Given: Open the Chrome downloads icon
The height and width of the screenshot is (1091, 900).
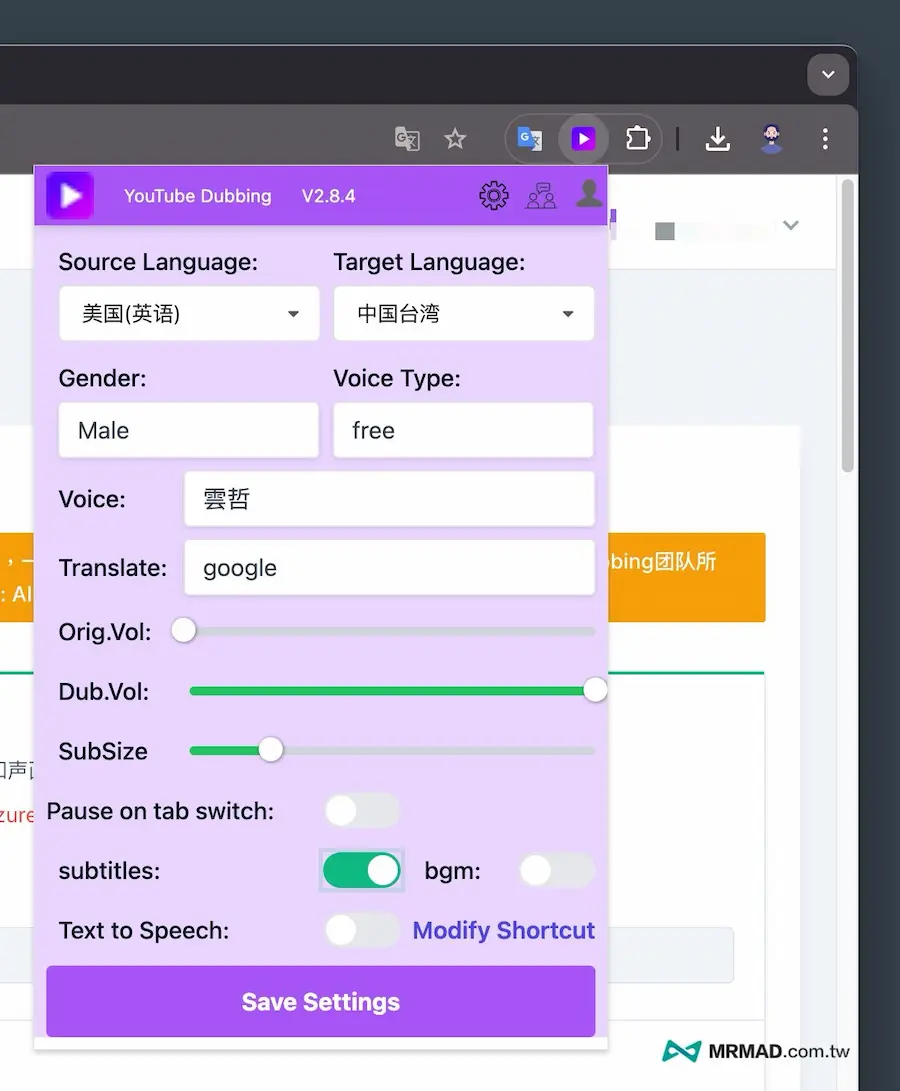Looking at the screenshot, I should [717, 139].
